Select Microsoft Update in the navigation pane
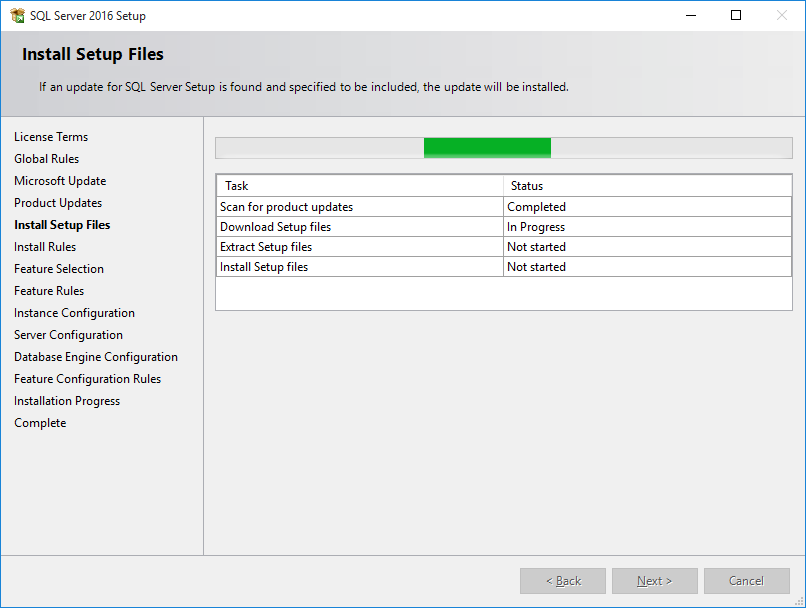 coord(59,180)
